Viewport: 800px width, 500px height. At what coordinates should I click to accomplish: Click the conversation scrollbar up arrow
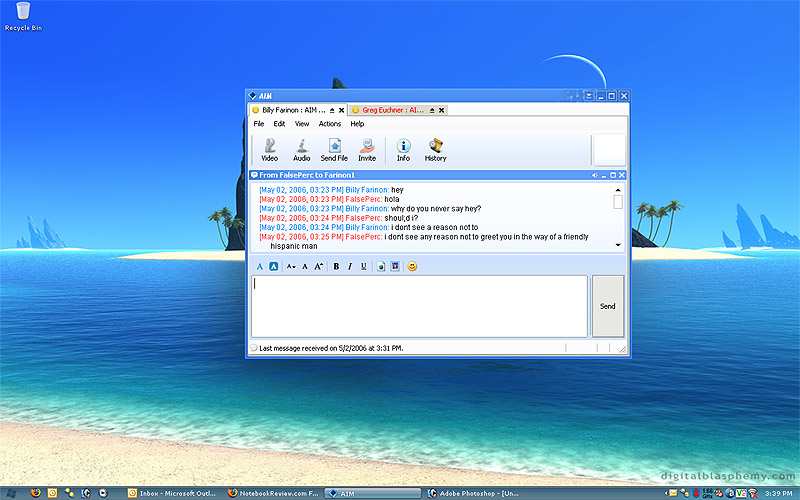click(x=618, y=190)
